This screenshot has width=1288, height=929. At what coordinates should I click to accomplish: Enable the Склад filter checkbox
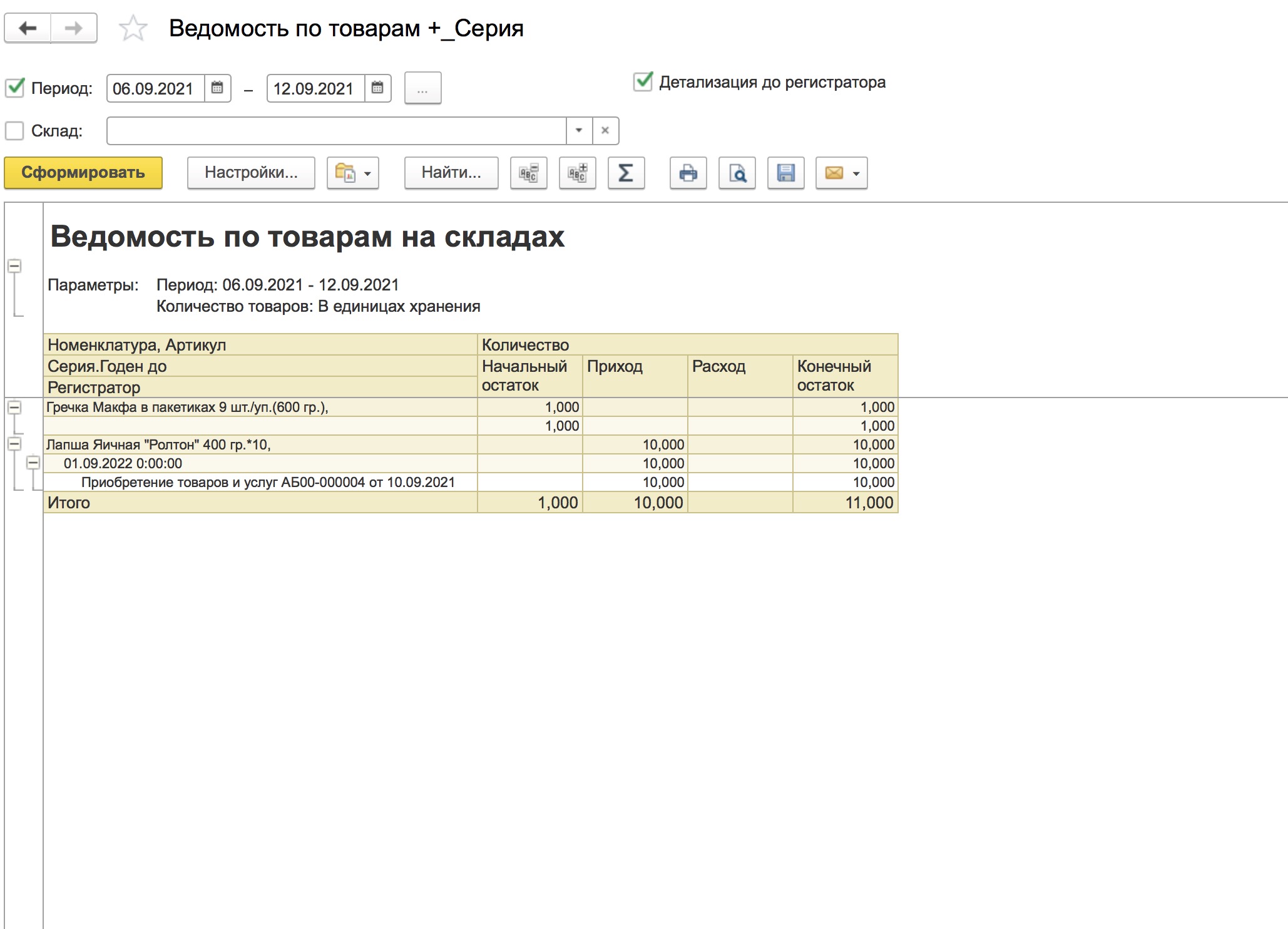14,131
